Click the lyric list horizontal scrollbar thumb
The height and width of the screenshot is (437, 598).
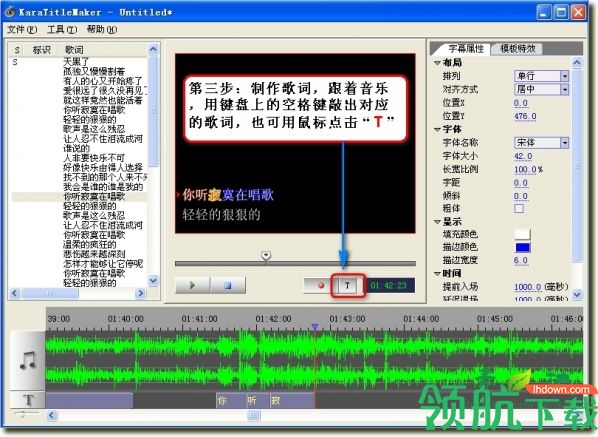[50, 293]
